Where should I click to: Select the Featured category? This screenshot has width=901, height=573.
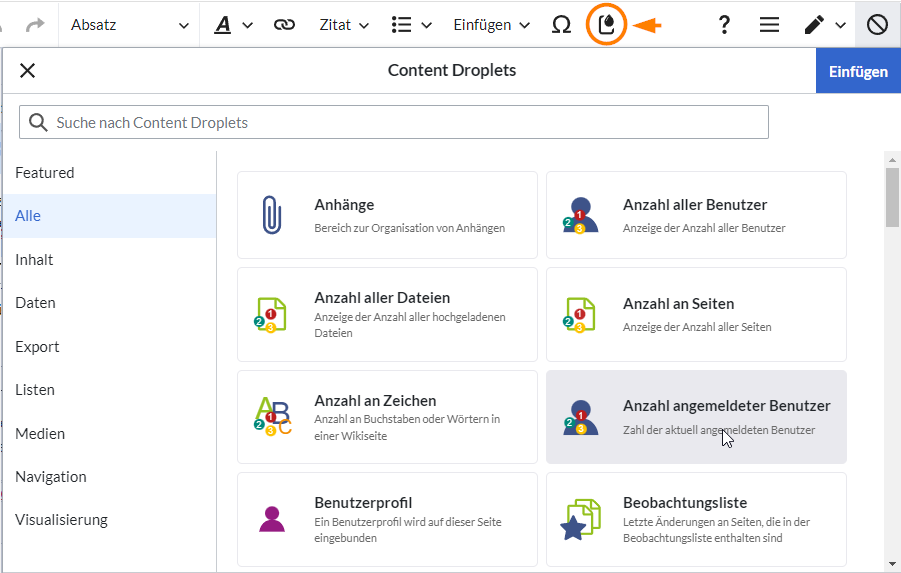[x=45, y=173]
